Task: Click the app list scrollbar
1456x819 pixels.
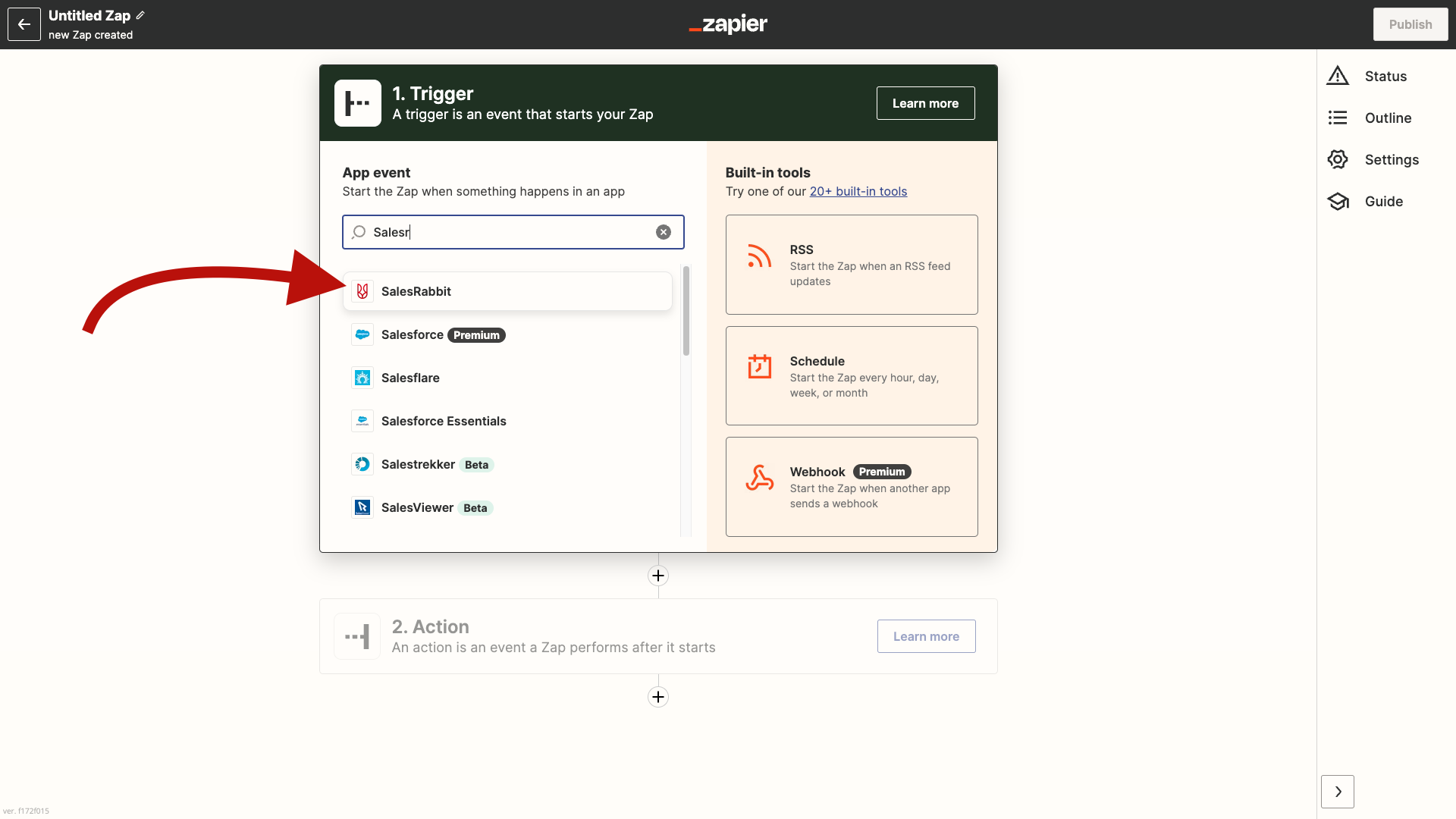Action: coord(686,310)
